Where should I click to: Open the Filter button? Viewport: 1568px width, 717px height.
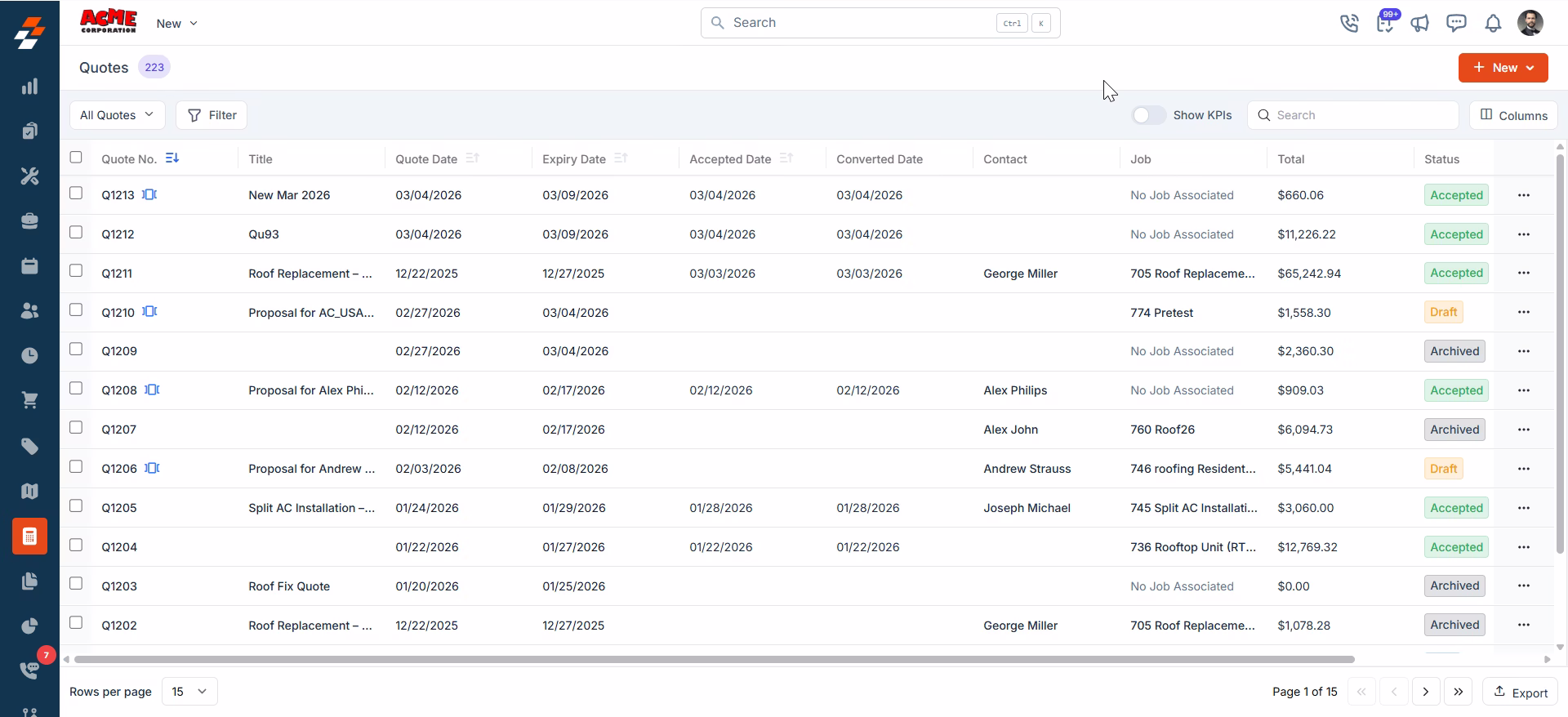(212, 115)
